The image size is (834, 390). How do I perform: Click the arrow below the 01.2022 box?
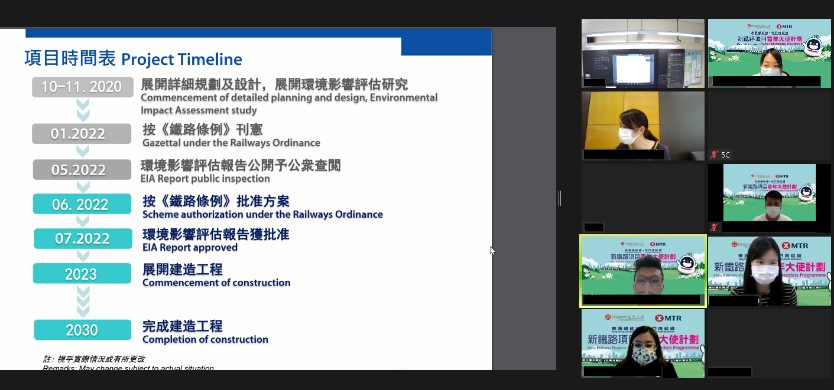click(x=82, y=152)
